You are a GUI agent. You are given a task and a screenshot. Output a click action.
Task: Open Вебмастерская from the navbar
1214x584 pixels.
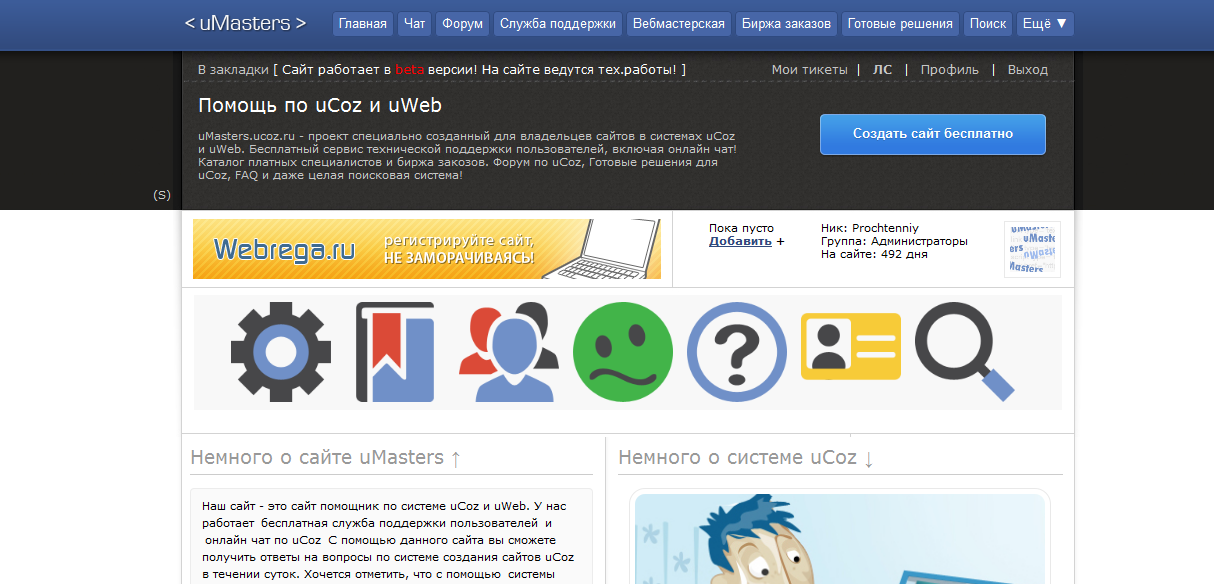pyautogui.click(x=679, y=23)
